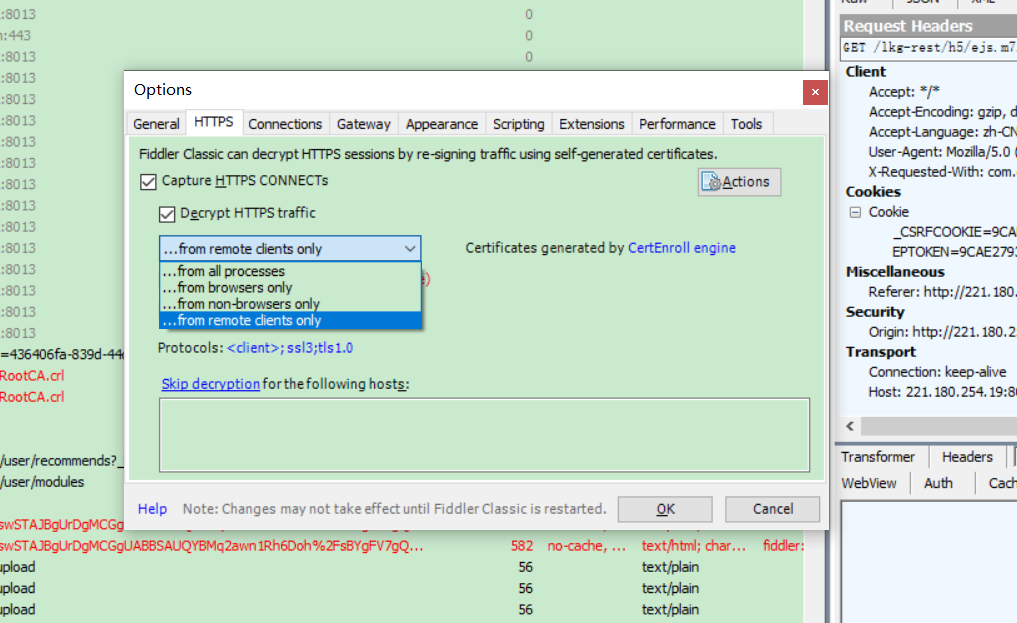Screen dimensions: 1017x623
Task: Choose '...from remote clients only' in list
Action: pos(290,320)
